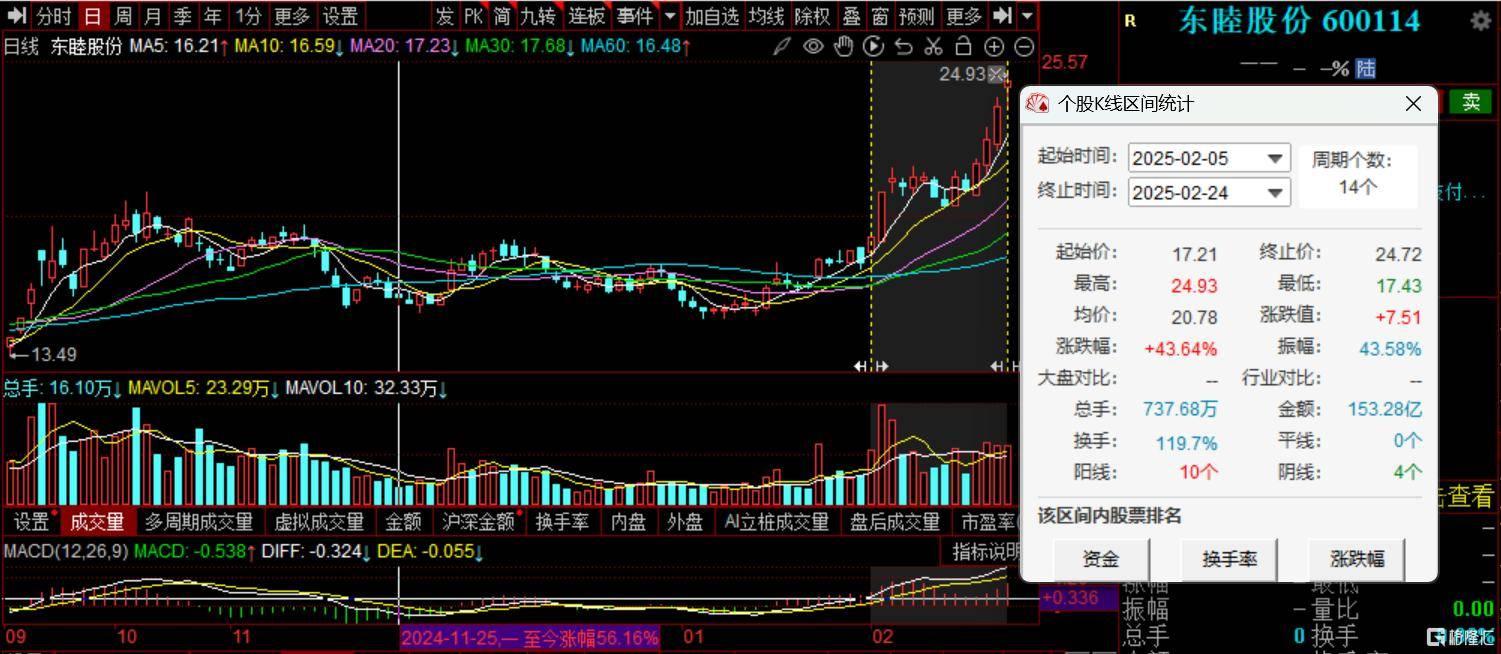Image resolution: width=1501 pixels, height=654 pixels.
Task: Toggle 除权 adjustment in top toolbar
Action: tap(811, 16)
